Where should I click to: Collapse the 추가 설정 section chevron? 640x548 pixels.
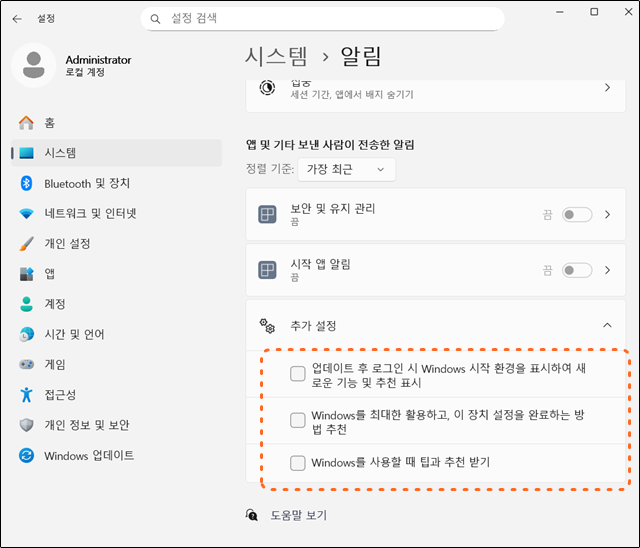607,325
